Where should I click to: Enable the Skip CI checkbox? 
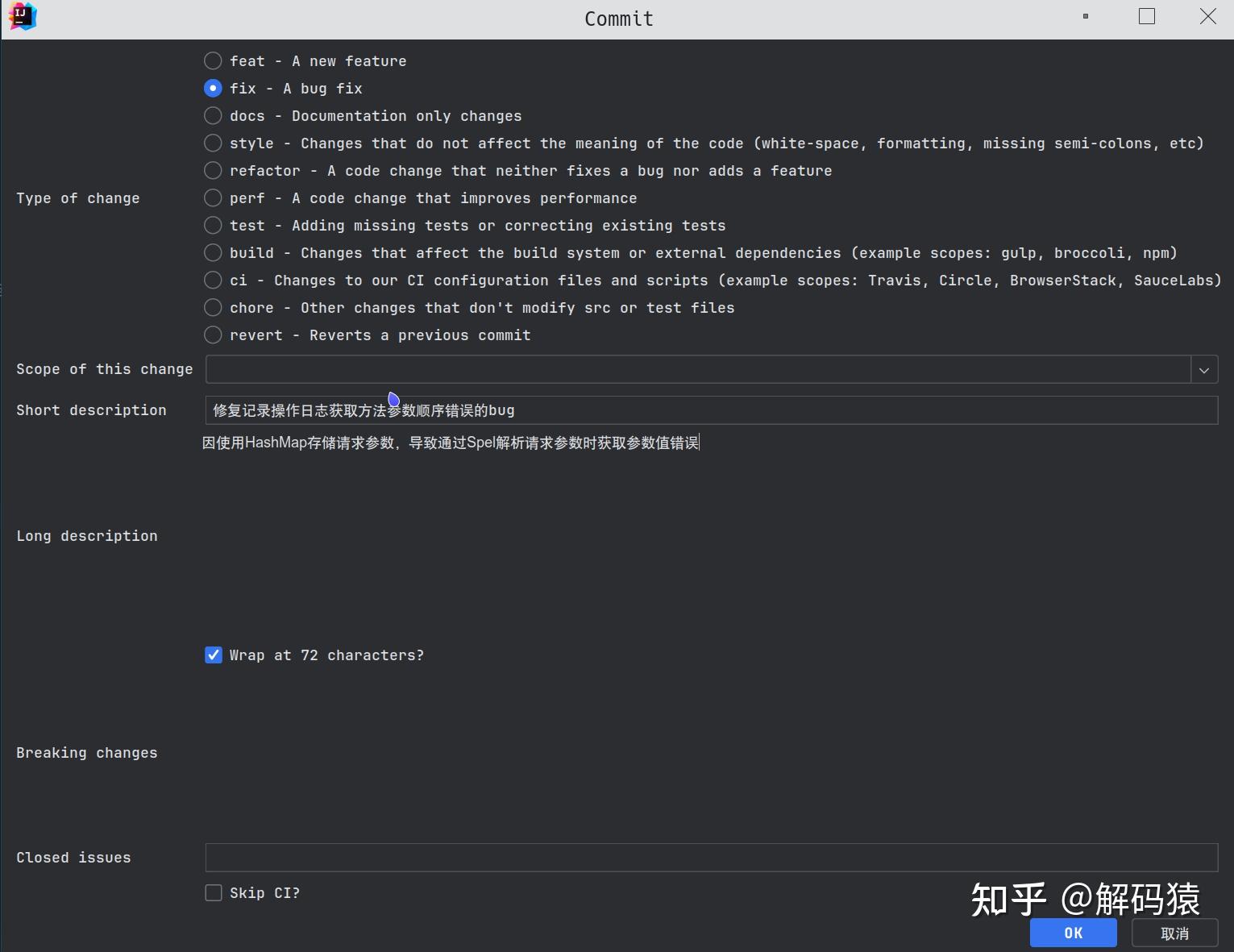214,893
